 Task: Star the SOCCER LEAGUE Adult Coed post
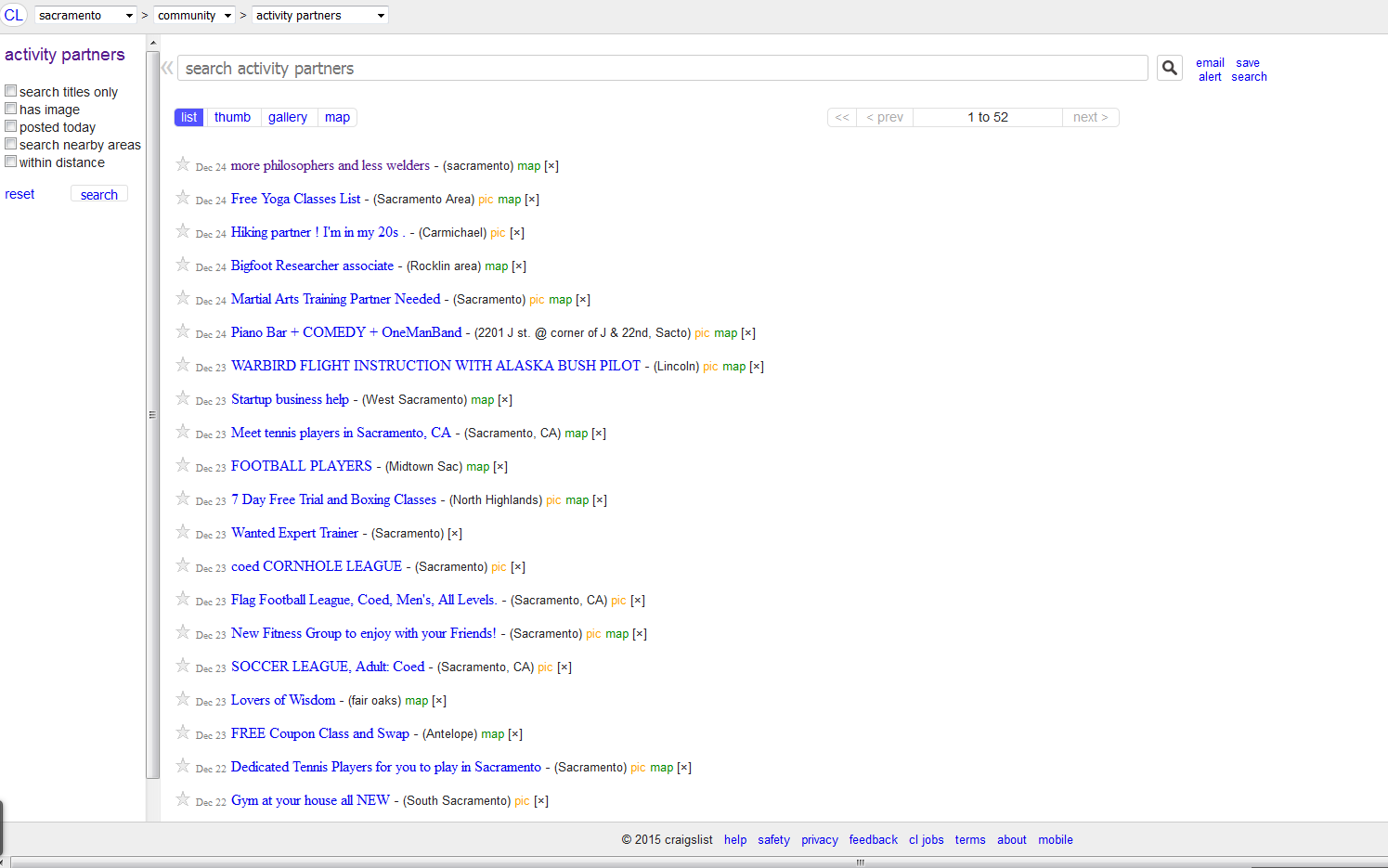click(183, 666)
